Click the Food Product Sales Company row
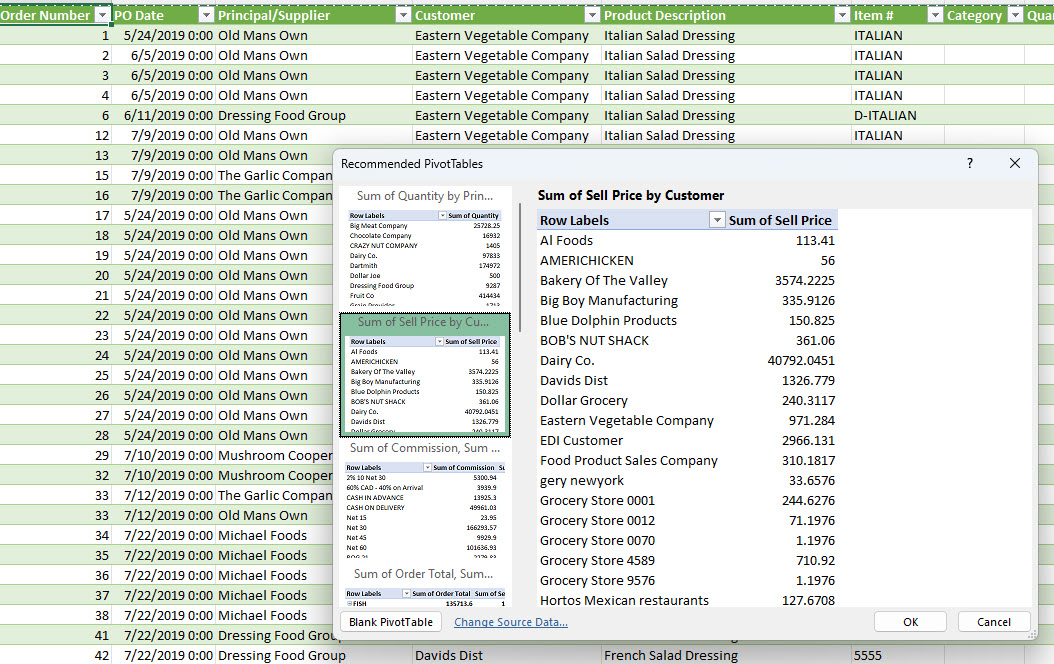This screenshot has width=1054, height=664. (688, 460)
